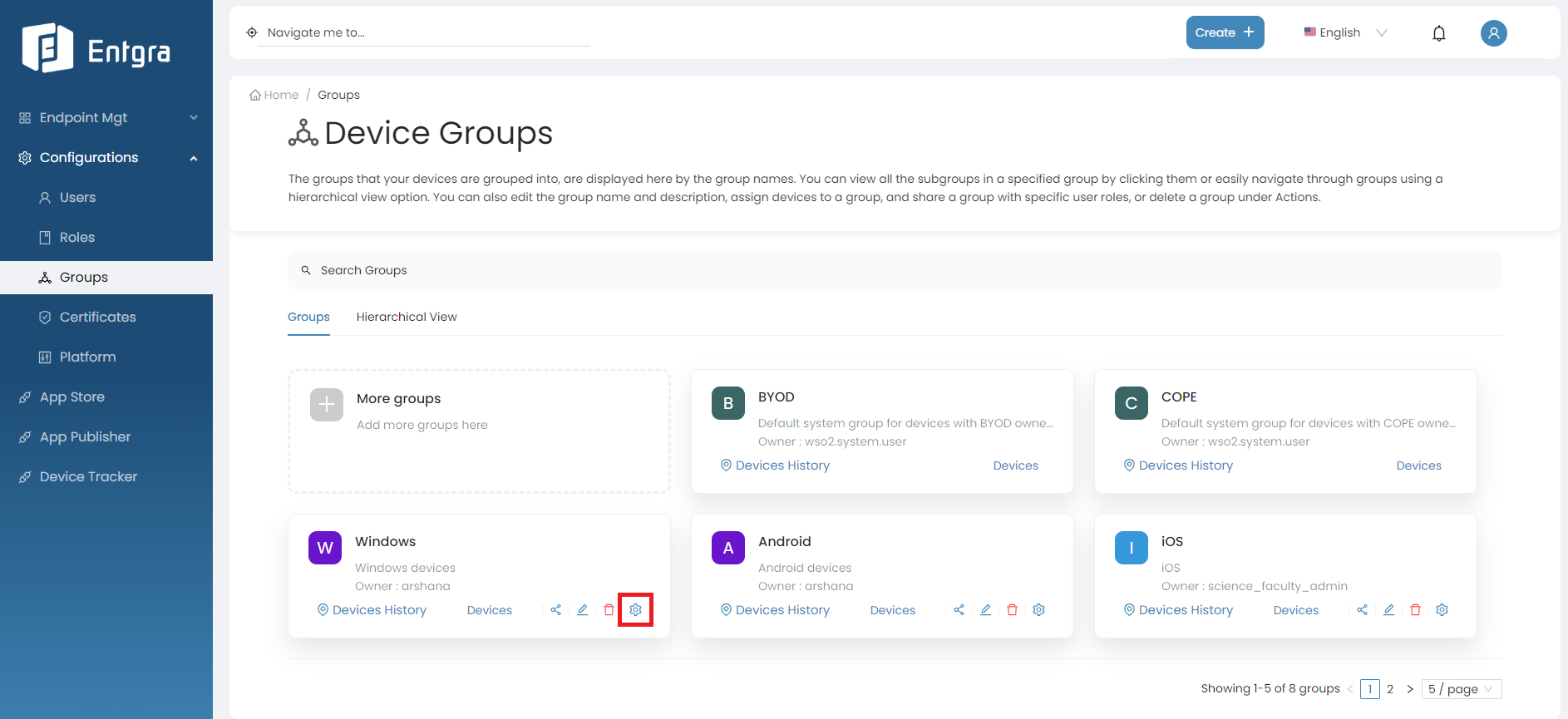Viewport: 1568px width, 719px height.
Task: Open Platform in the sidebar
Action: pos(106,357)
